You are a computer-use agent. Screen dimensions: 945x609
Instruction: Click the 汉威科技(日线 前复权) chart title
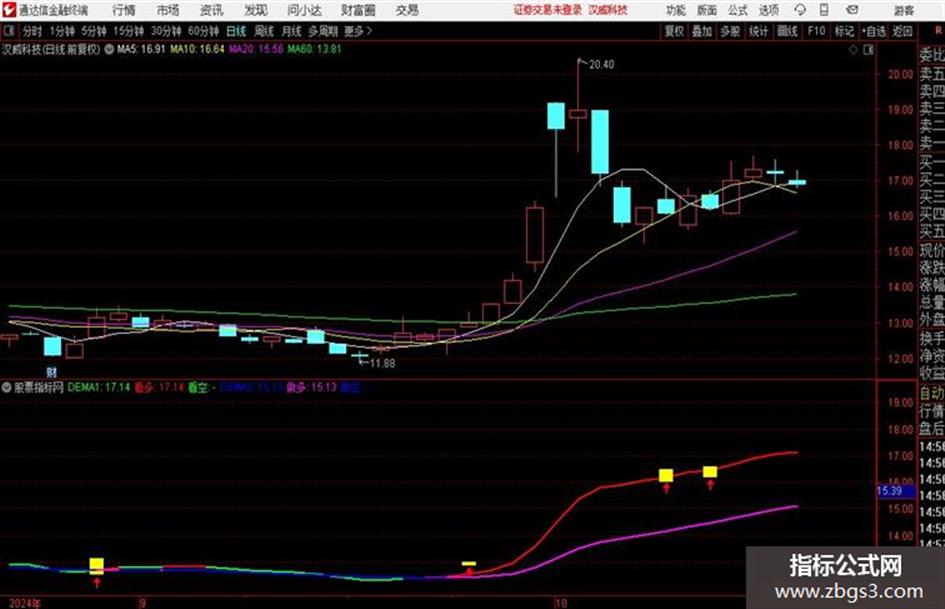(51, 49)
